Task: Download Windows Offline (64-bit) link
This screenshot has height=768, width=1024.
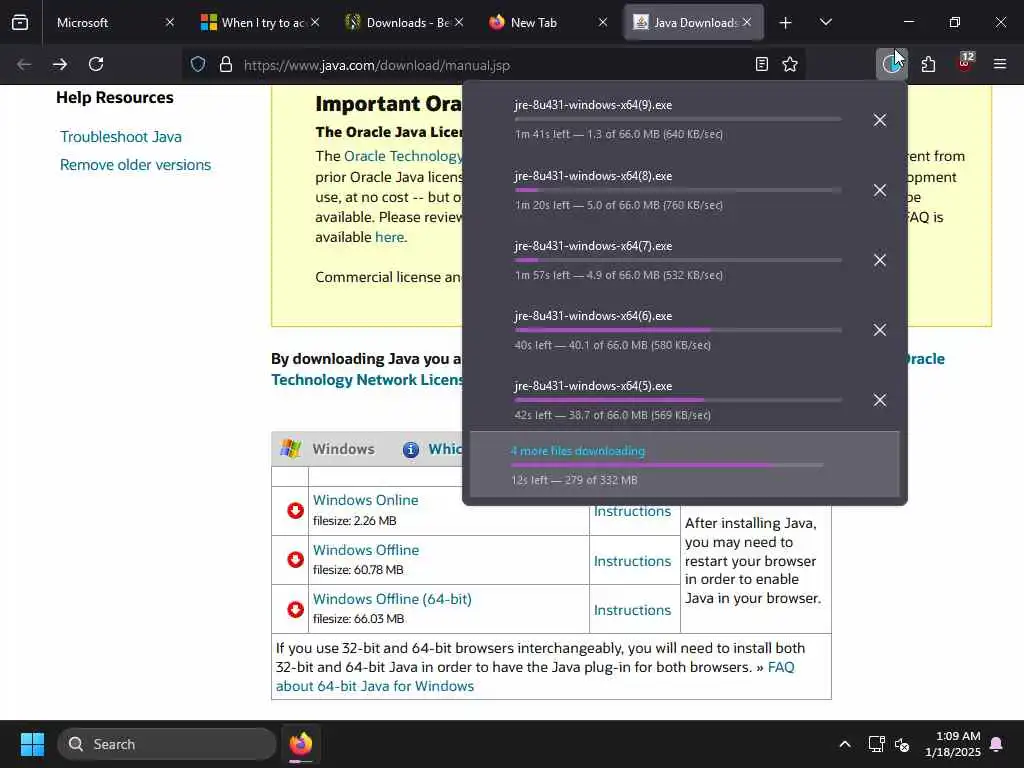Action: pos(392,599)
